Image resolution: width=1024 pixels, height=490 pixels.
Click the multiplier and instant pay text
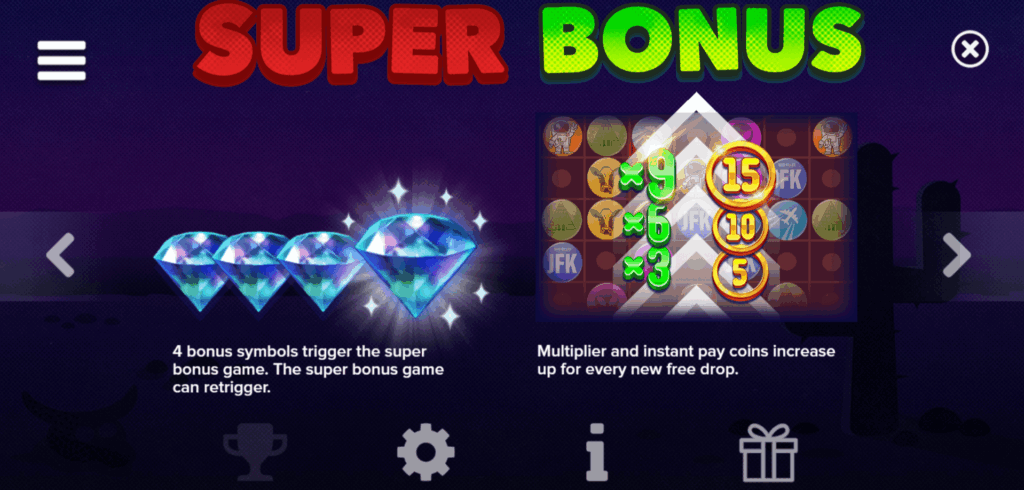686,361
